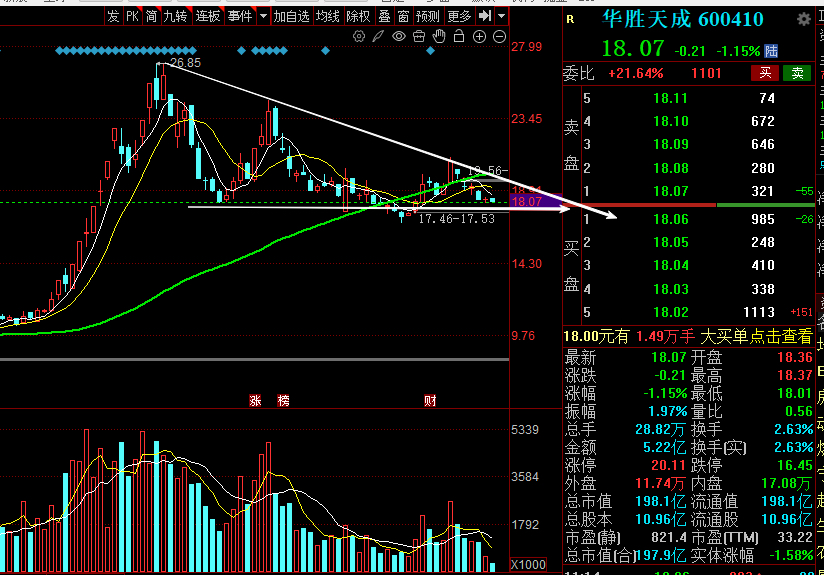Click the green 卖 sell button
The width and height of the screenshot is (824, 575).
(797, 73)
